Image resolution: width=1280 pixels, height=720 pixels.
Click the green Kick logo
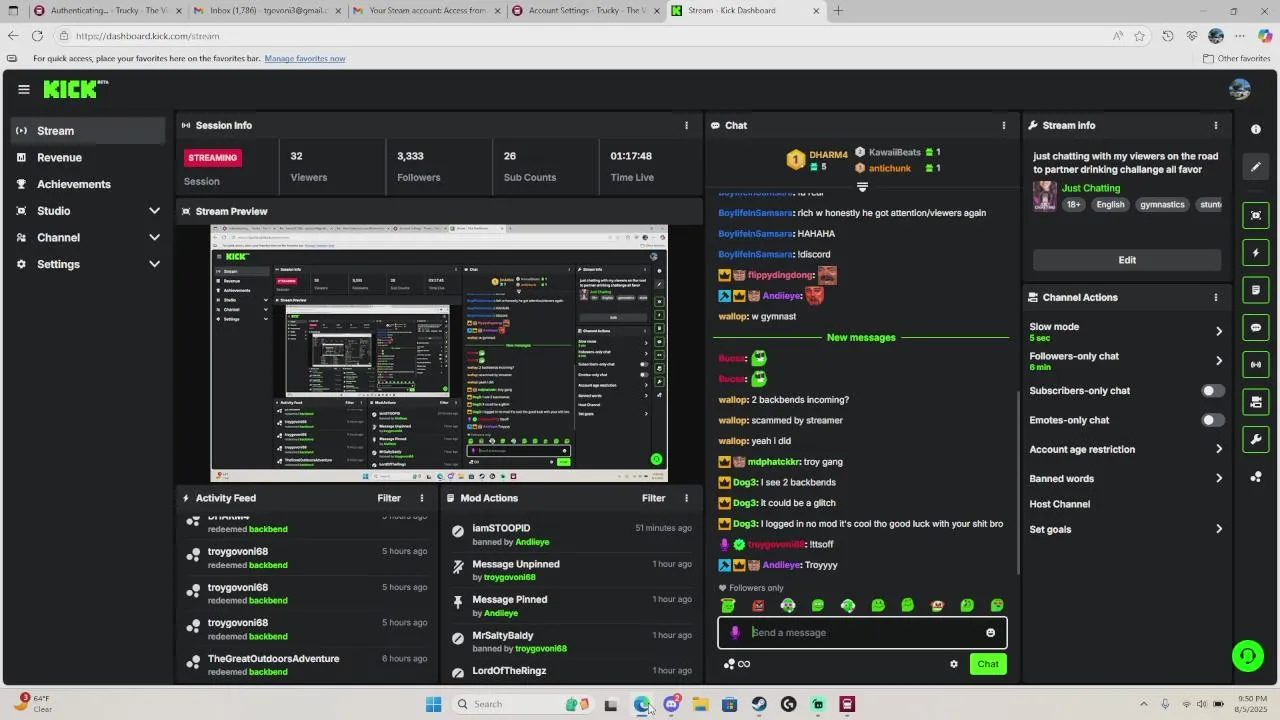point(74,89)
